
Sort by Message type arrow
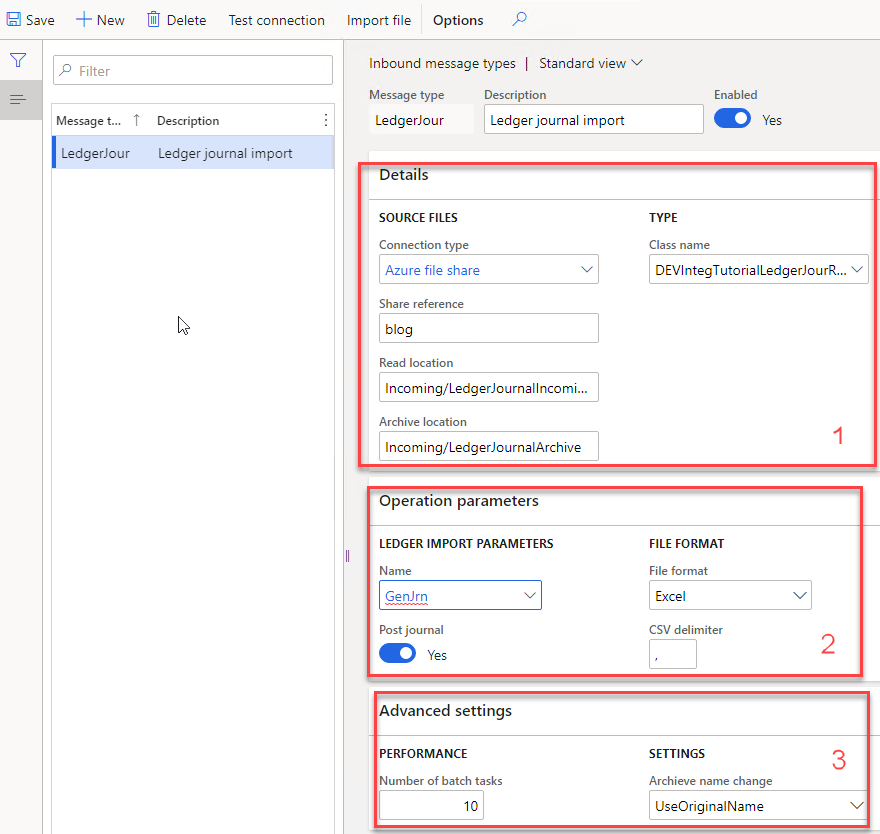(x=136, y=120)
